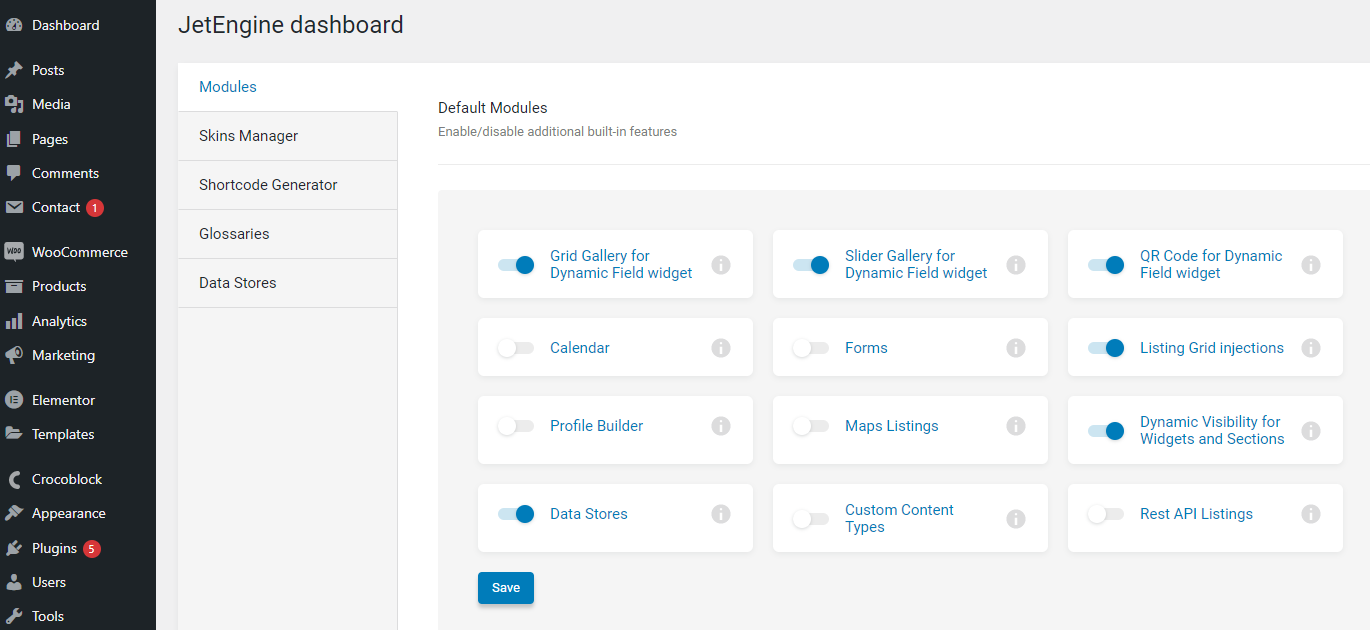The width and height of the screenshot is (1370, 630).
Task: Click the JetEngine dashboard heading
Action: (291, 25)
